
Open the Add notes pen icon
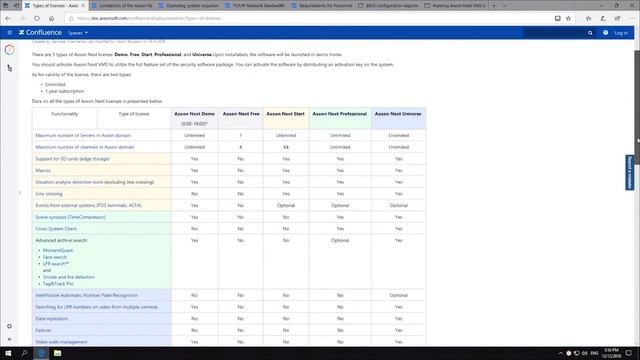coord(603,18)
